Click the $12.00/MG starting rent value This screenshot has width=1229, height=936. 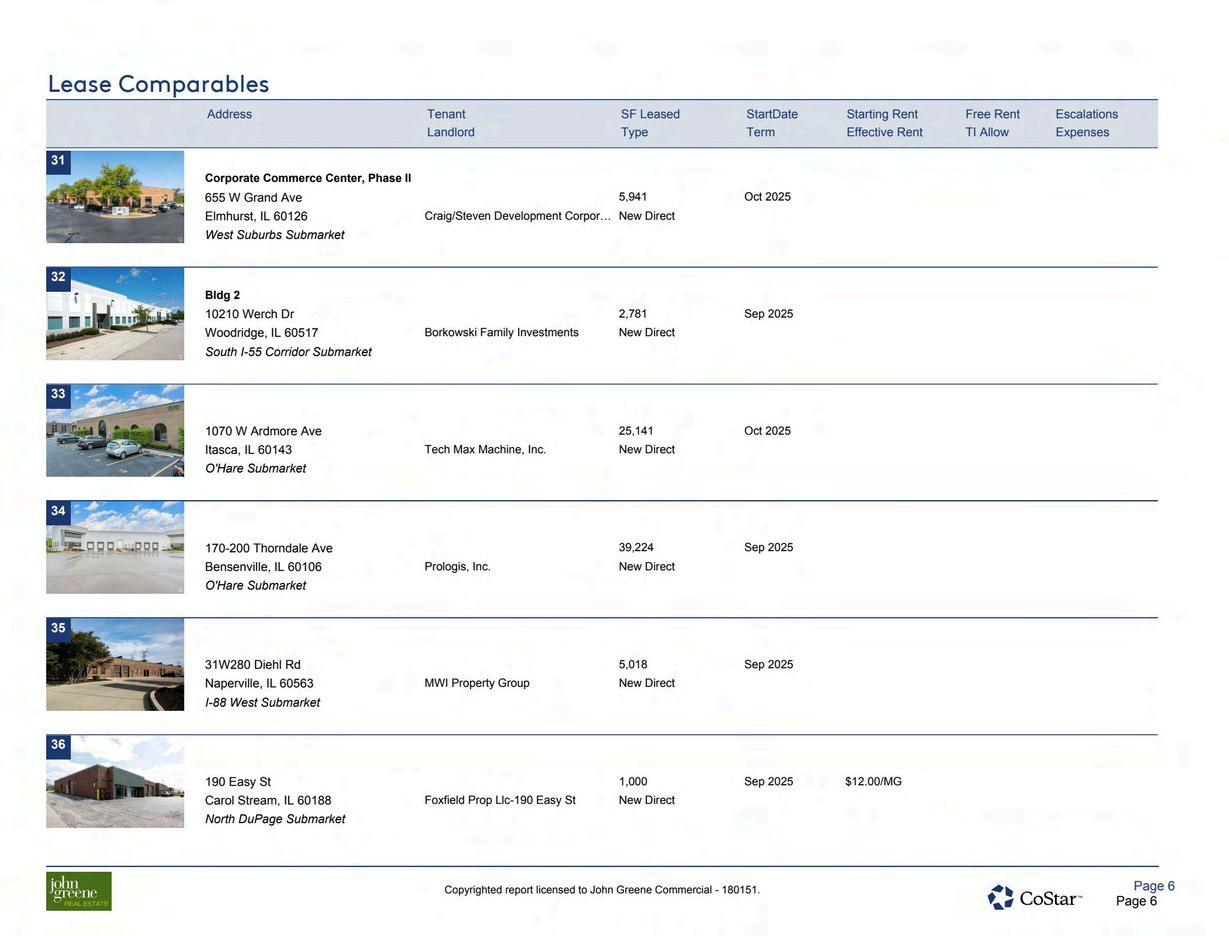pos(873,782)
